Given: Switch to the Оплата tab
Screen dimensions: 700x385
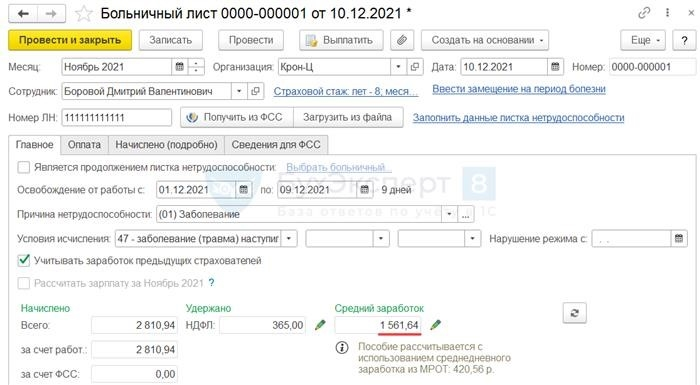Looking at the screenshot, I should (84, 145).
